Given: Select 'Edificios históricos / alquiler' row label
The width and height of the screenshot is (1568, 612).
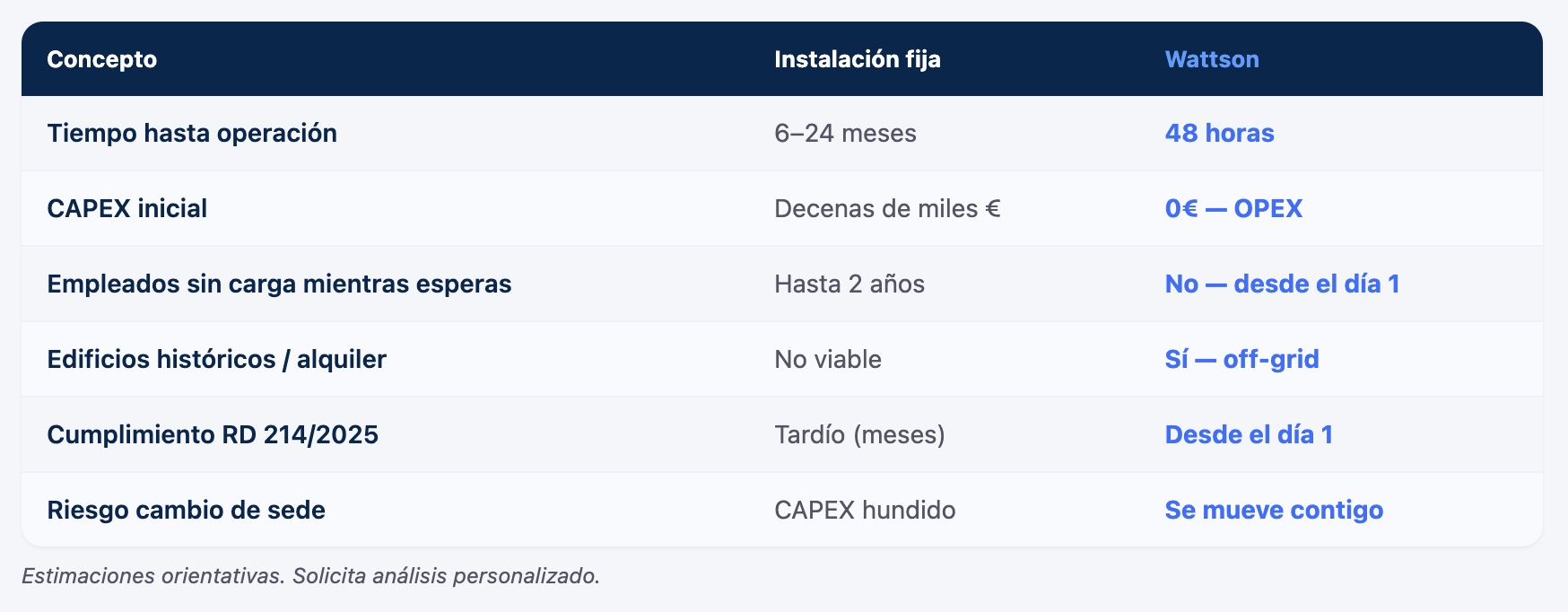Looking at the screenshot, I should [x=216, y=359].
